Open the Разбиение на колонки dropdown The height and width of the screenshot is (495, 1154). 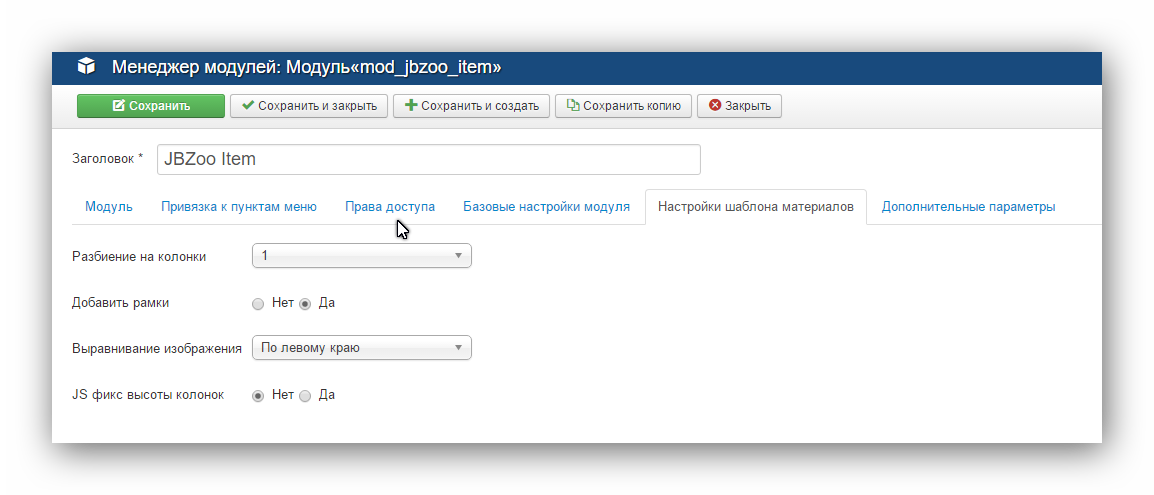coord(361,256)
